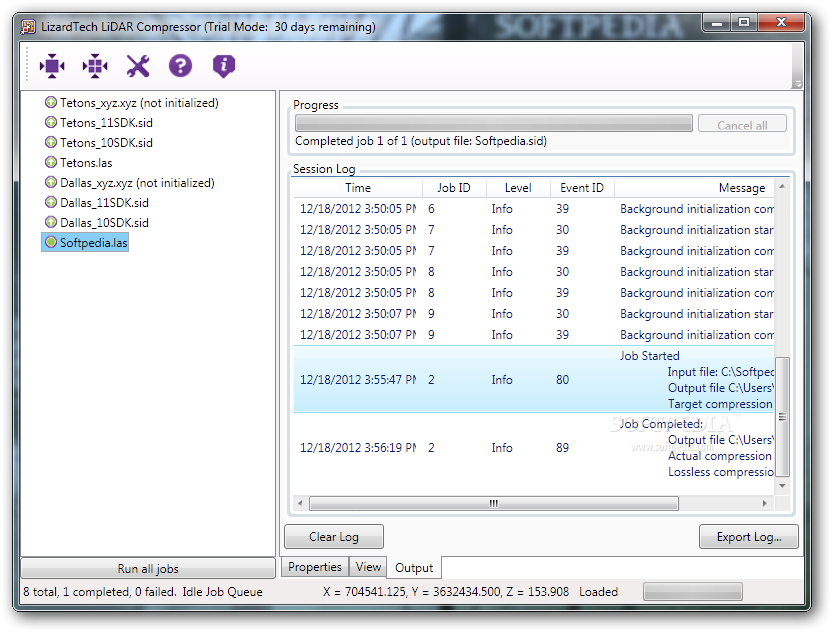Click the session log scroll down arrow
Image resolution: width=832 pixels, height=632 pixels.
(782, 486)
